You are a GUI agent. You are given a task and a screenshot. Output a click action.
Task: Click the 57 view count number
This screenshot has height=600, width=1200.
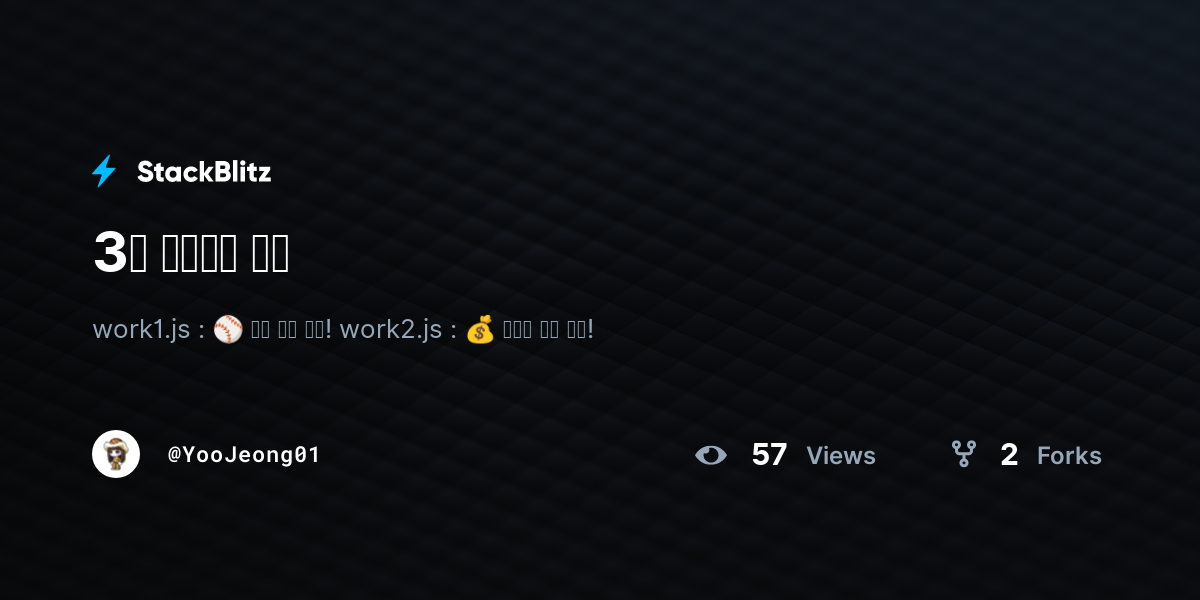click(769, 455)
